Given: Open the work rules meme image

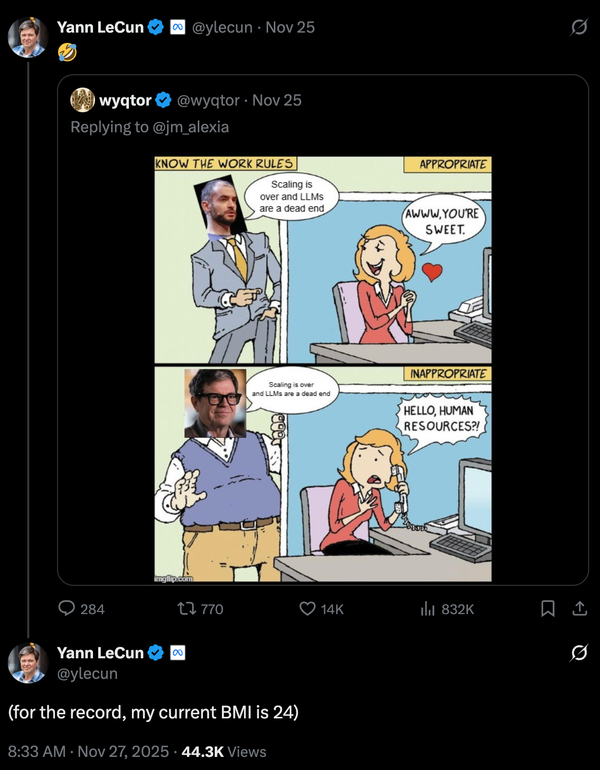Looking at the screenshot, I should [x=323, y=369].
